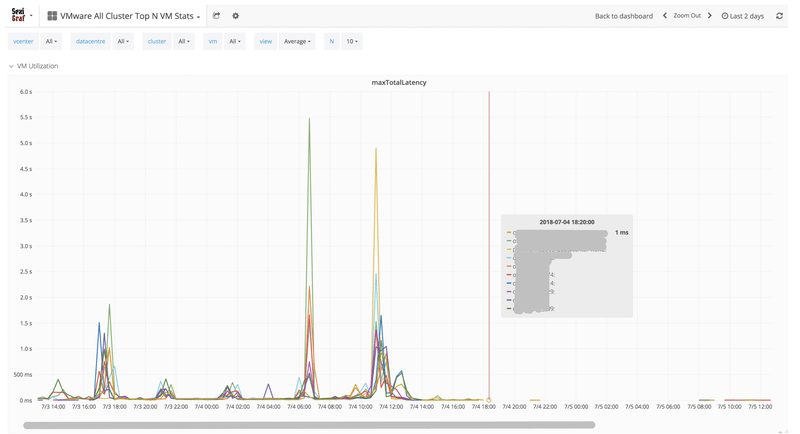Viewport: 800px width, 434px height.
Task: Open the datacentre All dropdown
Action: coord(123,41)
